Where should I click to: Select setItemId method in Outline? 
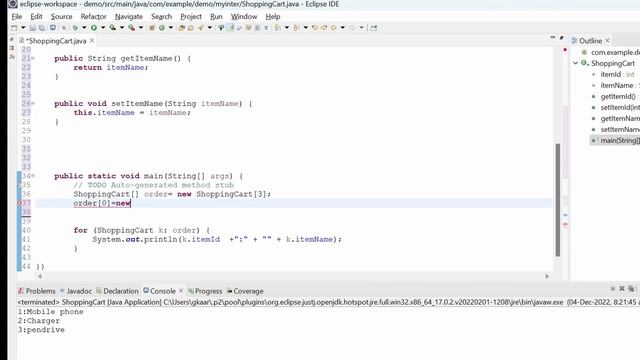[x=616, y=107]
